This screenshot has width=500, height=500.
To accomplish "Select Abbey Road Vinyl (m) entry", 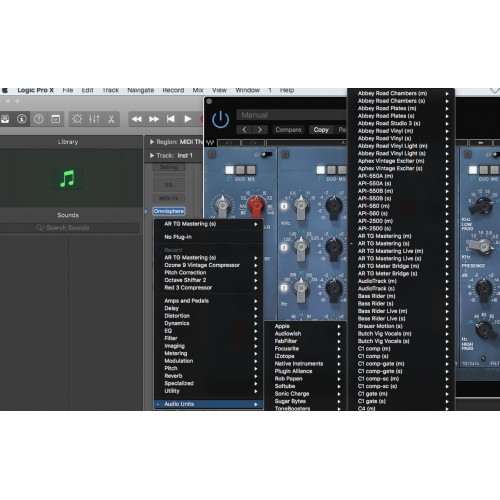I will click(401, 131).
